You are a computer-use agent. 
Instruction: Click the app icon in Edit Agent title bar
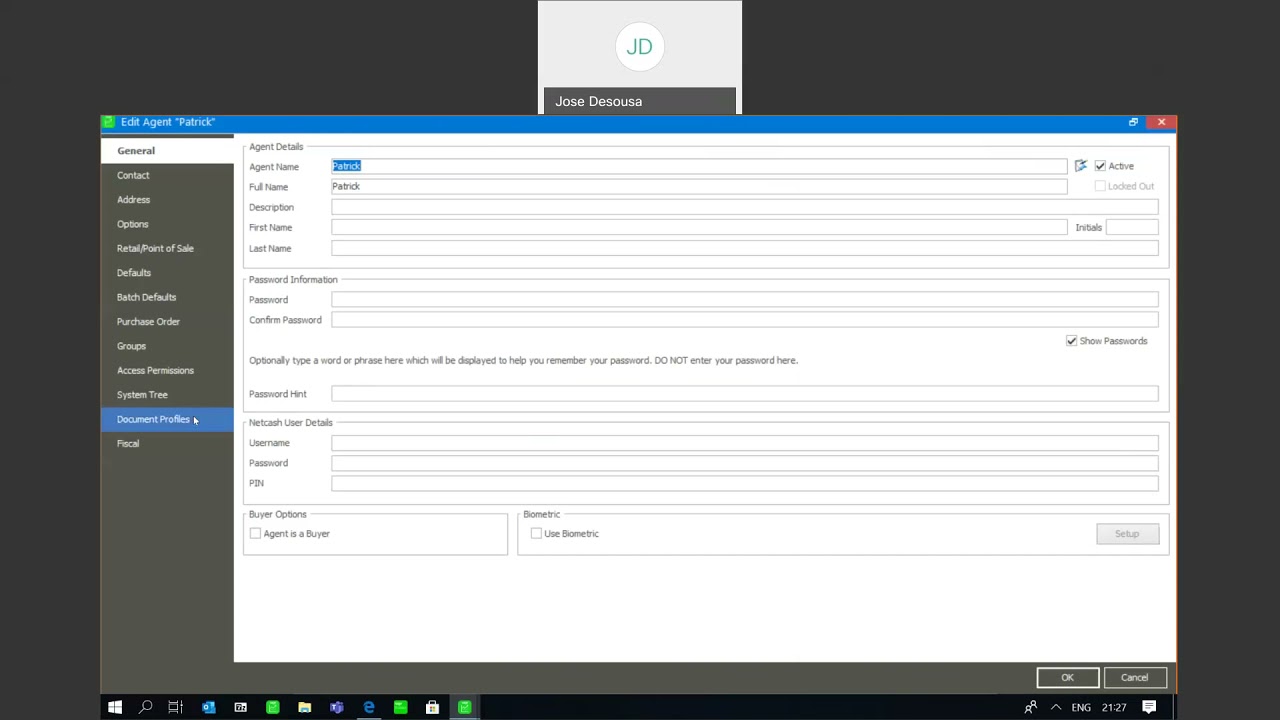pyautogui.click(x=108, y=122)
